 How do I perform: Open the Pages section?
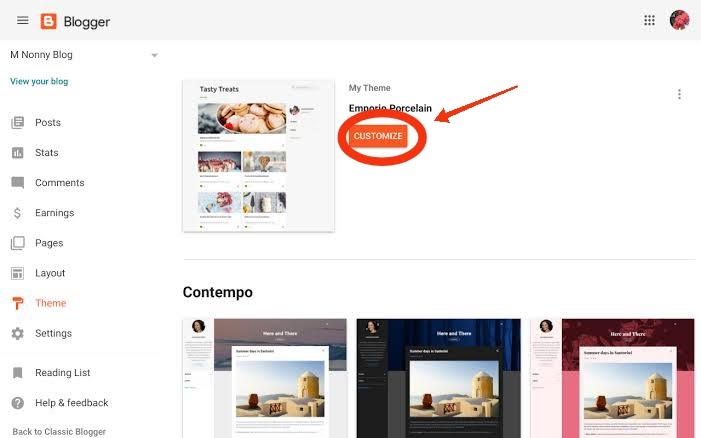(49, 243)
